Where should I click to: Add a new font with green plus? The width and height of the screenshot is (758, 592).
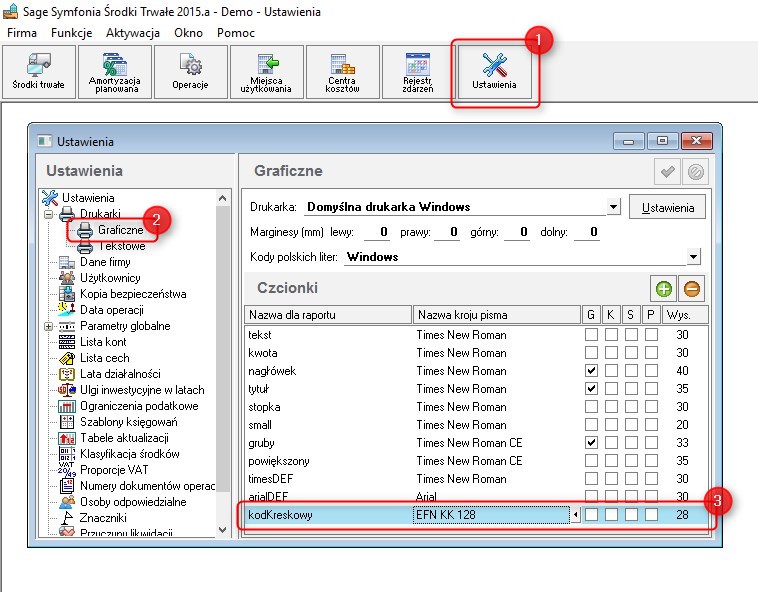664,289
